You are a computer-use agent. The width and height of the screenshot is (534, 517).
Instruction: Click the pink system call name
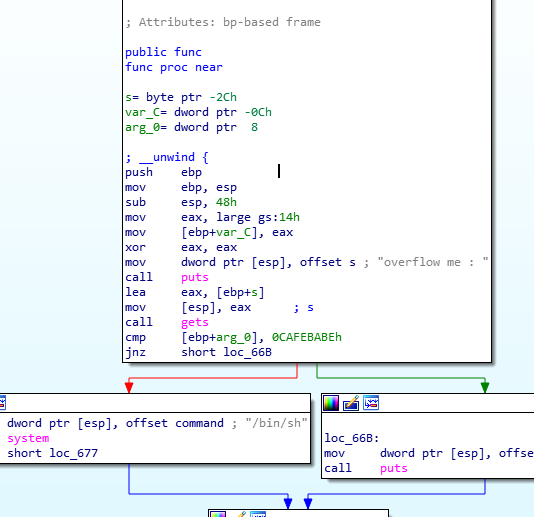(x=28, y=438)
